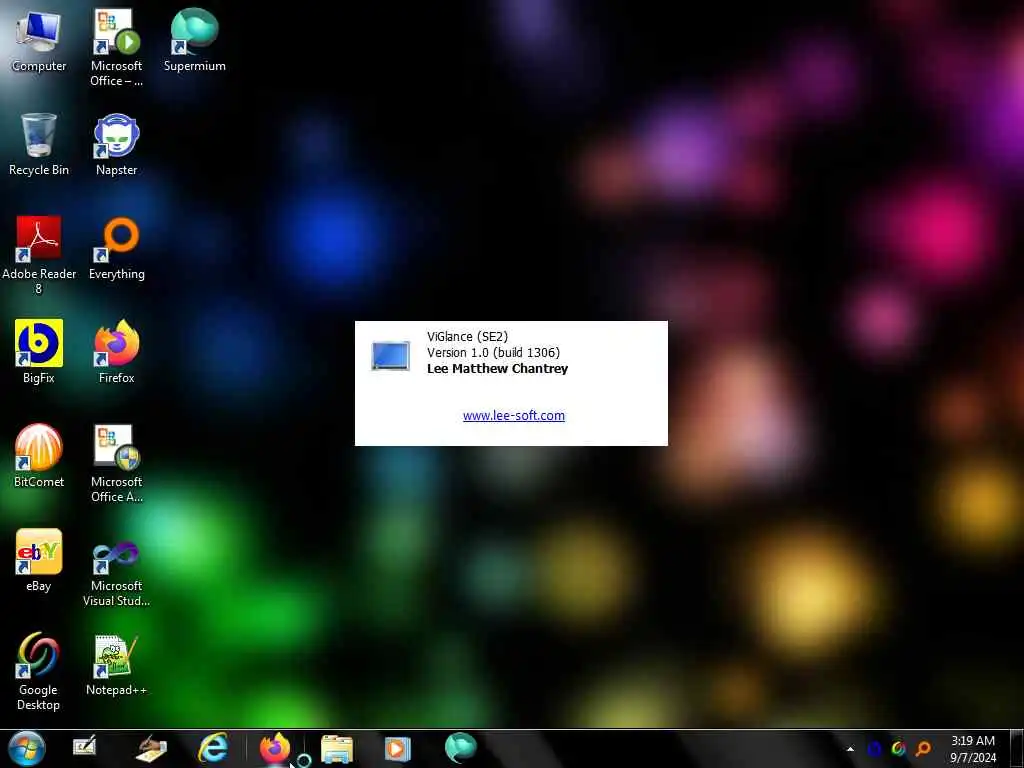
Task: Select the Recycle Bin icon
Action: pyautogui.click(x=39, y=144)
